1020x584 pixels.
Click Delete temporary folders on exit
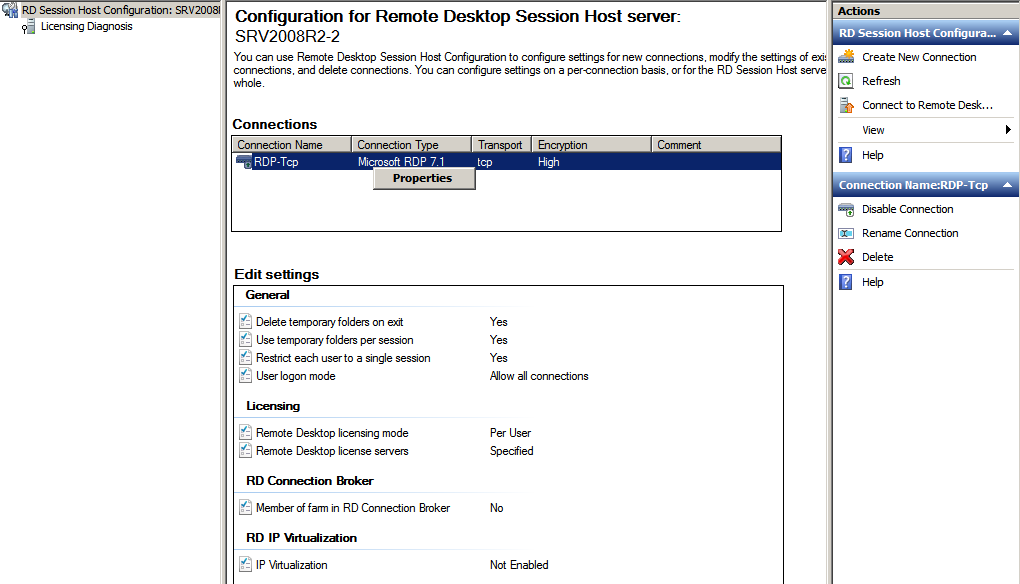[329, 322]
